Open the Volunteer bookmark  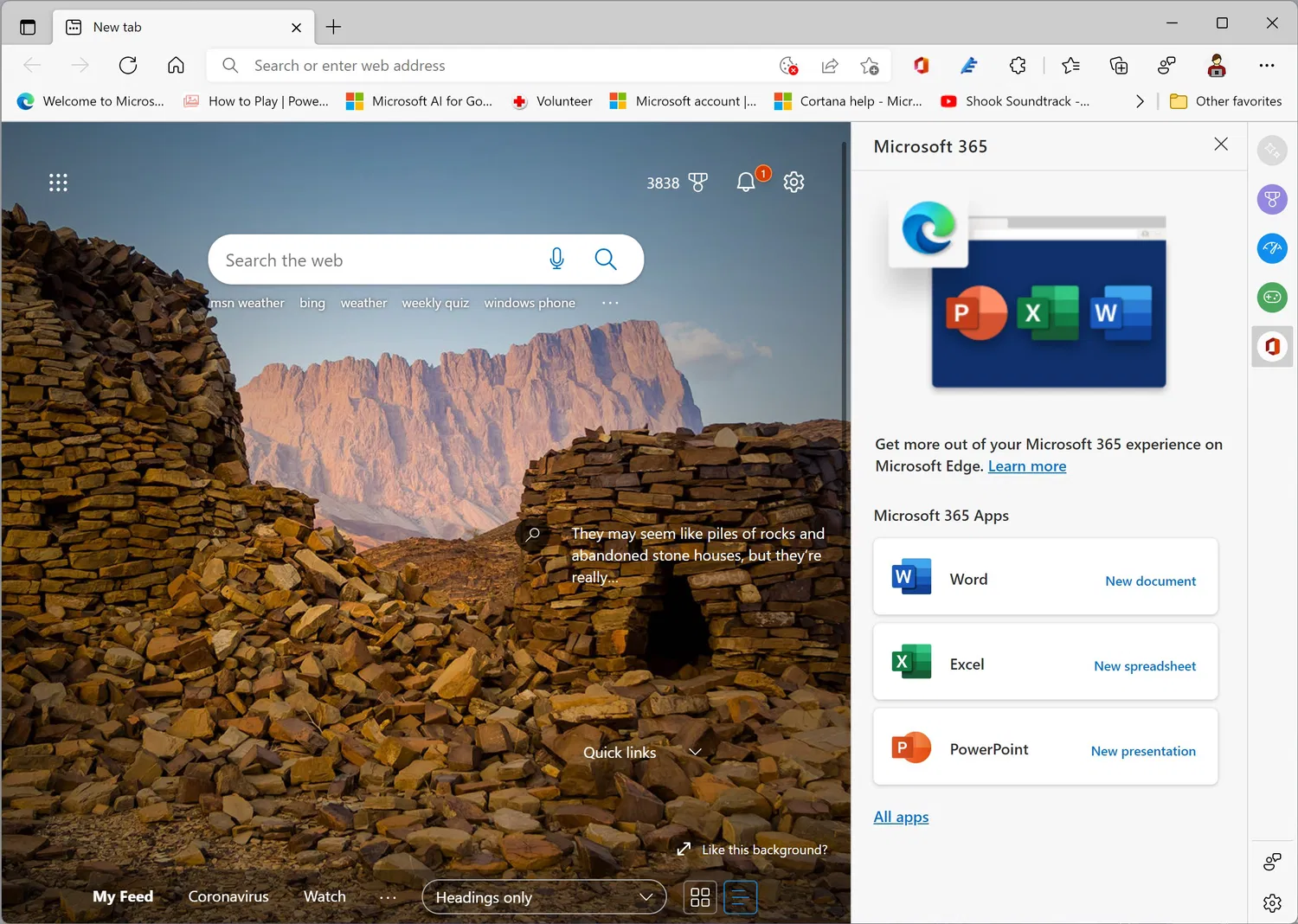(x=552, y=101)
